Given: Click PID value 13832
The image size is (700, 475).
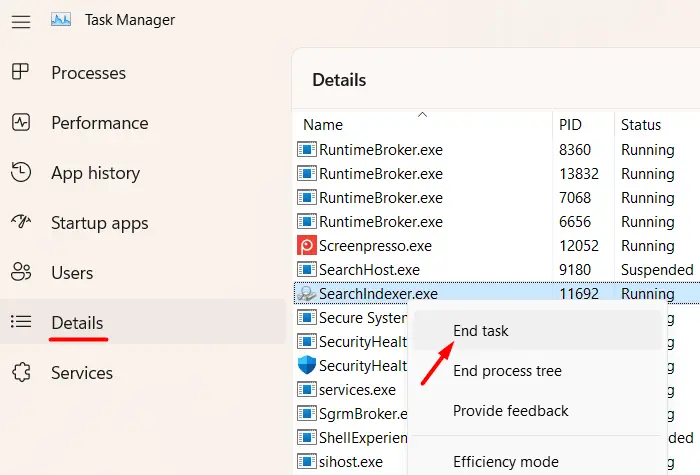Looking at the screenshot, I should pyautogui.click(x=579, y=174).
